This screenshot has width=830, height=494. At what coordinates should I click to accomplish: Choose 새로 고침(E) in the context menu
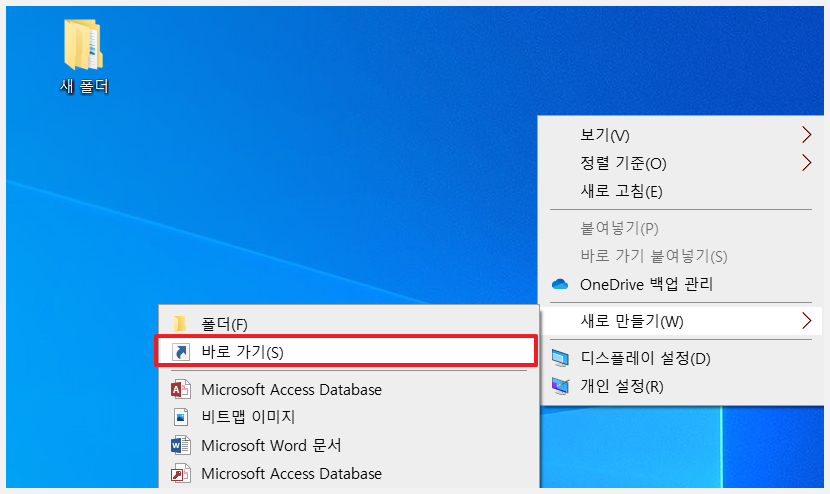pyautogui.click(x=681, y=191)
